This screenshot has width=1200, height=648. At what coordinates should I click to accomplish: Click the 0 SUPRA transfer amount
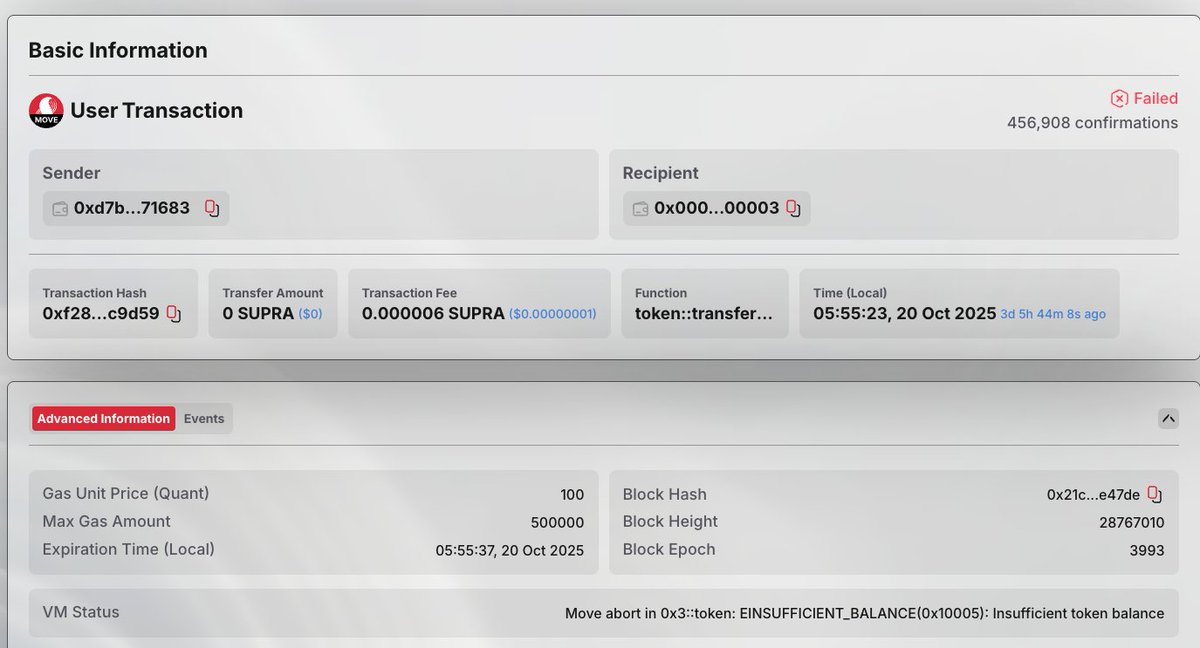pos(258,313)
